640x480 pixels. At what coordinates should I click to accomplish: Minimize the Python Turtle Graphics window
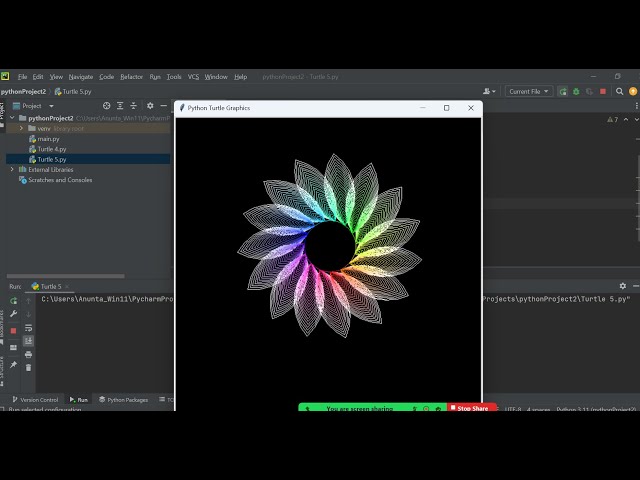422,108
